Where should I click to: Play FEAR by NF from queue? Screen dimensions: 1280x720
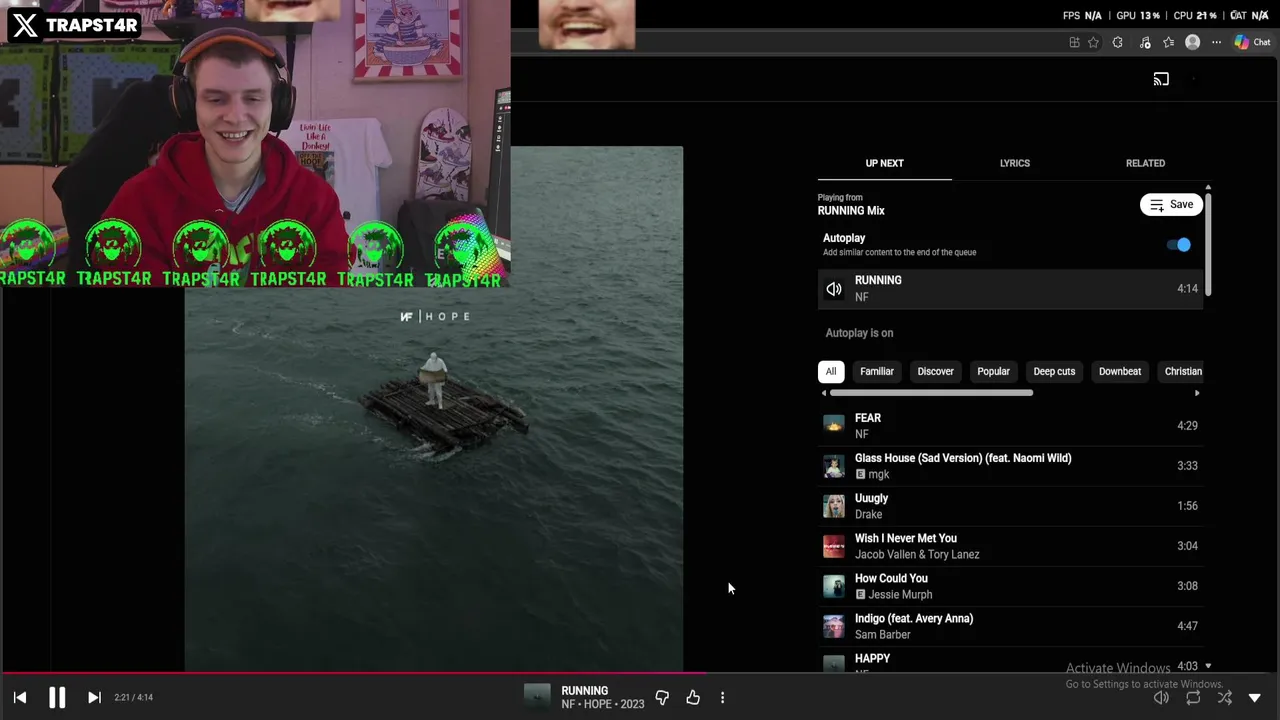[1010, 426]
